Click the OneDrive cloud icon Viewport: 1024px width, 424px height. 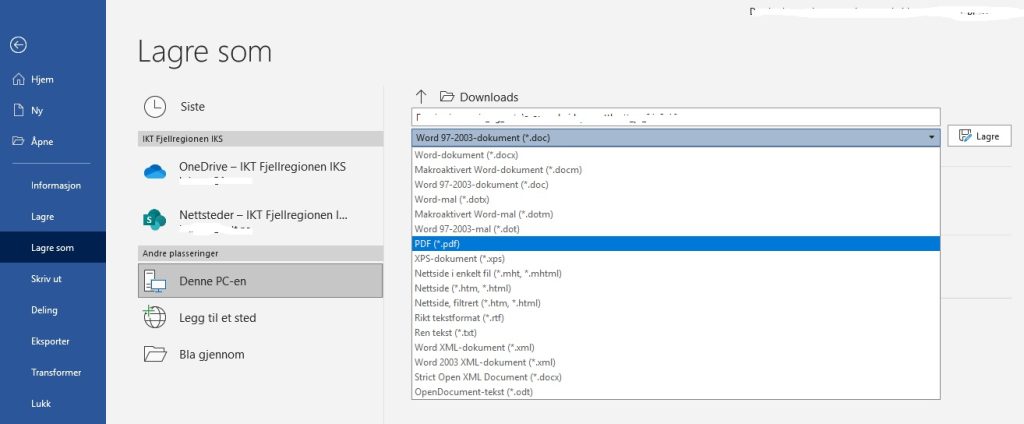tap(155, 172)
